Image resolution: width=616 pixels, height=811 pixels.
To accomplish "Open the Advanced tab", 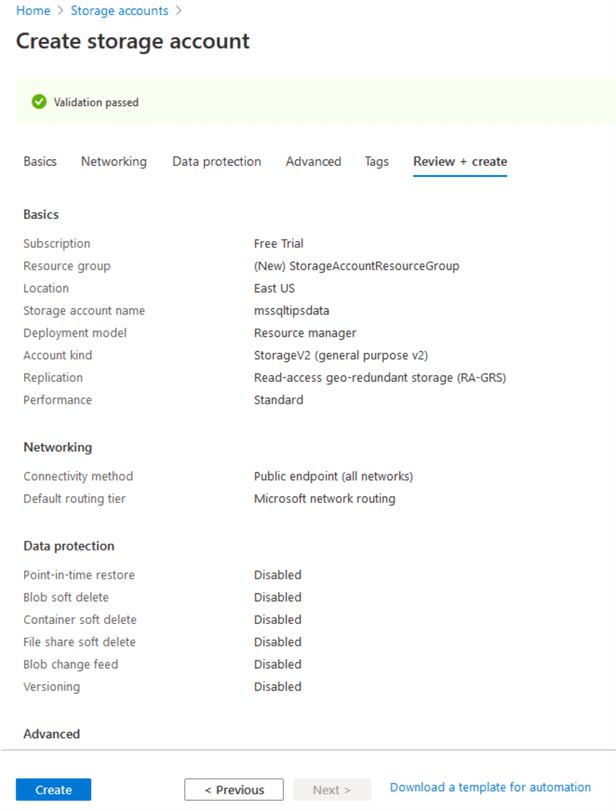I will (313, 161).
